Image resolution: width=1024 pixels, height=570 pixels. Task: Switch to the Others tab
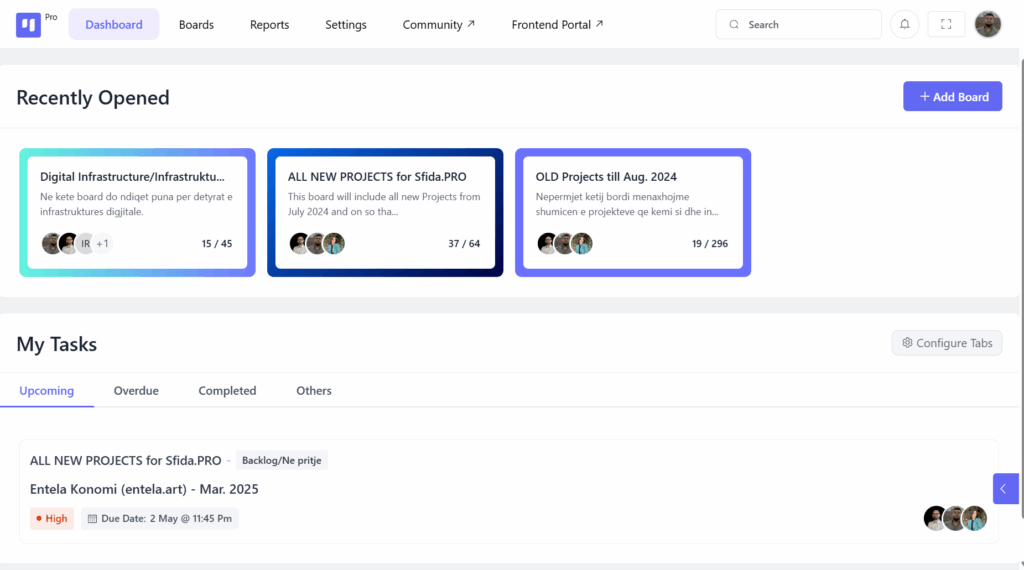tap(313, 390)
